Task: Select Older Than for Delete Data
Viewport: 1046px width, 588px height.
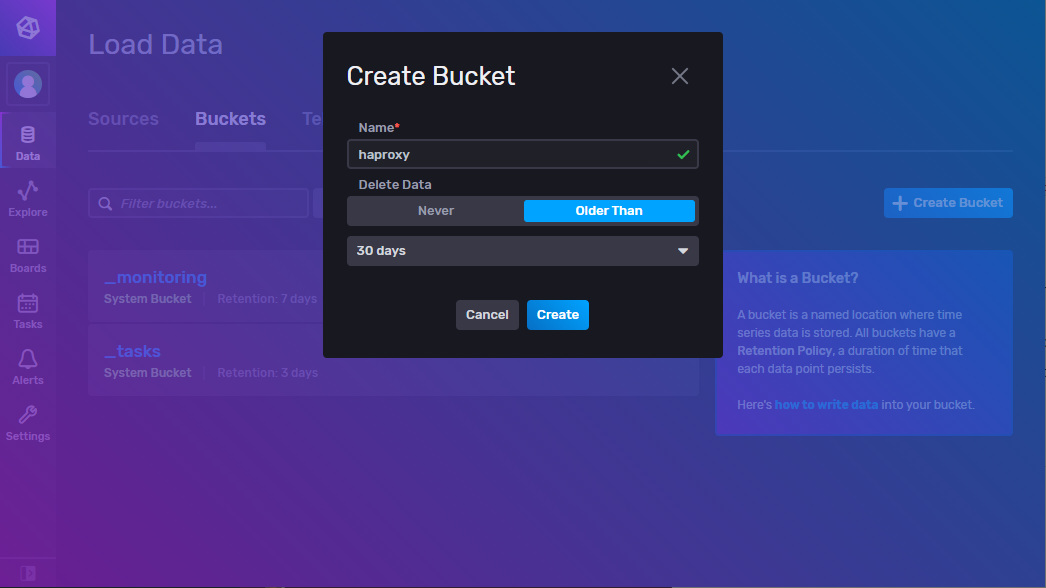Action: coord(609,211)
